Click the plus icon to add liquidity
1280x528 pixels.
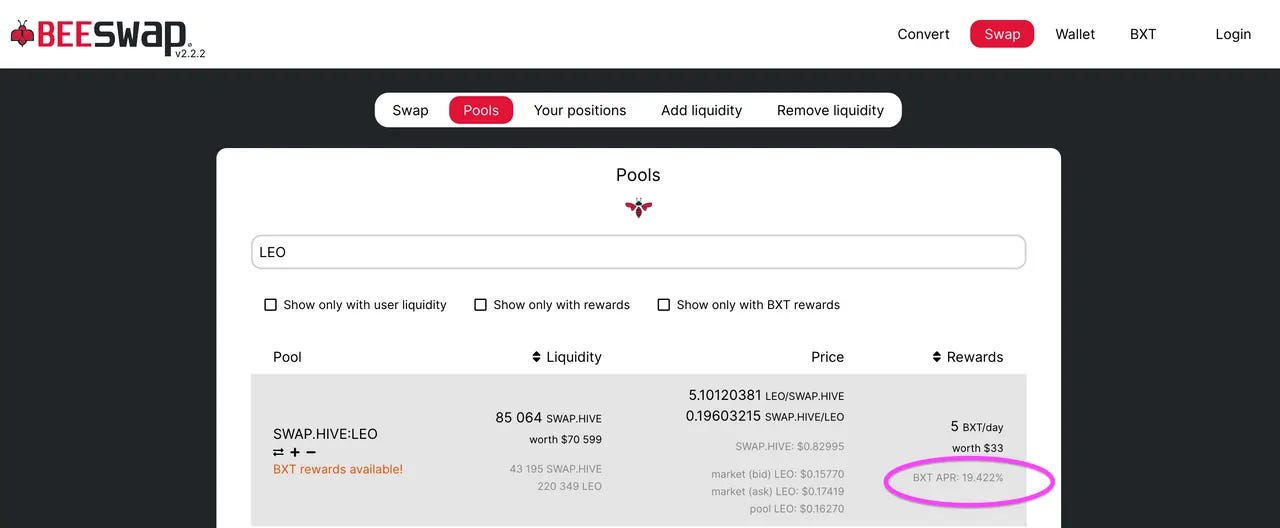(295, 453)
